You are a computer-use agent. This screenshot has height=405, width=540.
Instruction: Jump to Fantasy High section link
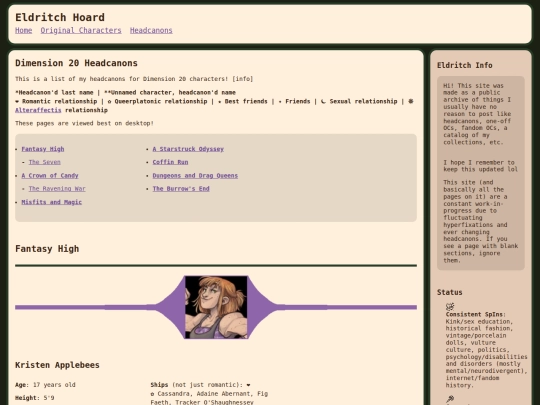[43, 149]
